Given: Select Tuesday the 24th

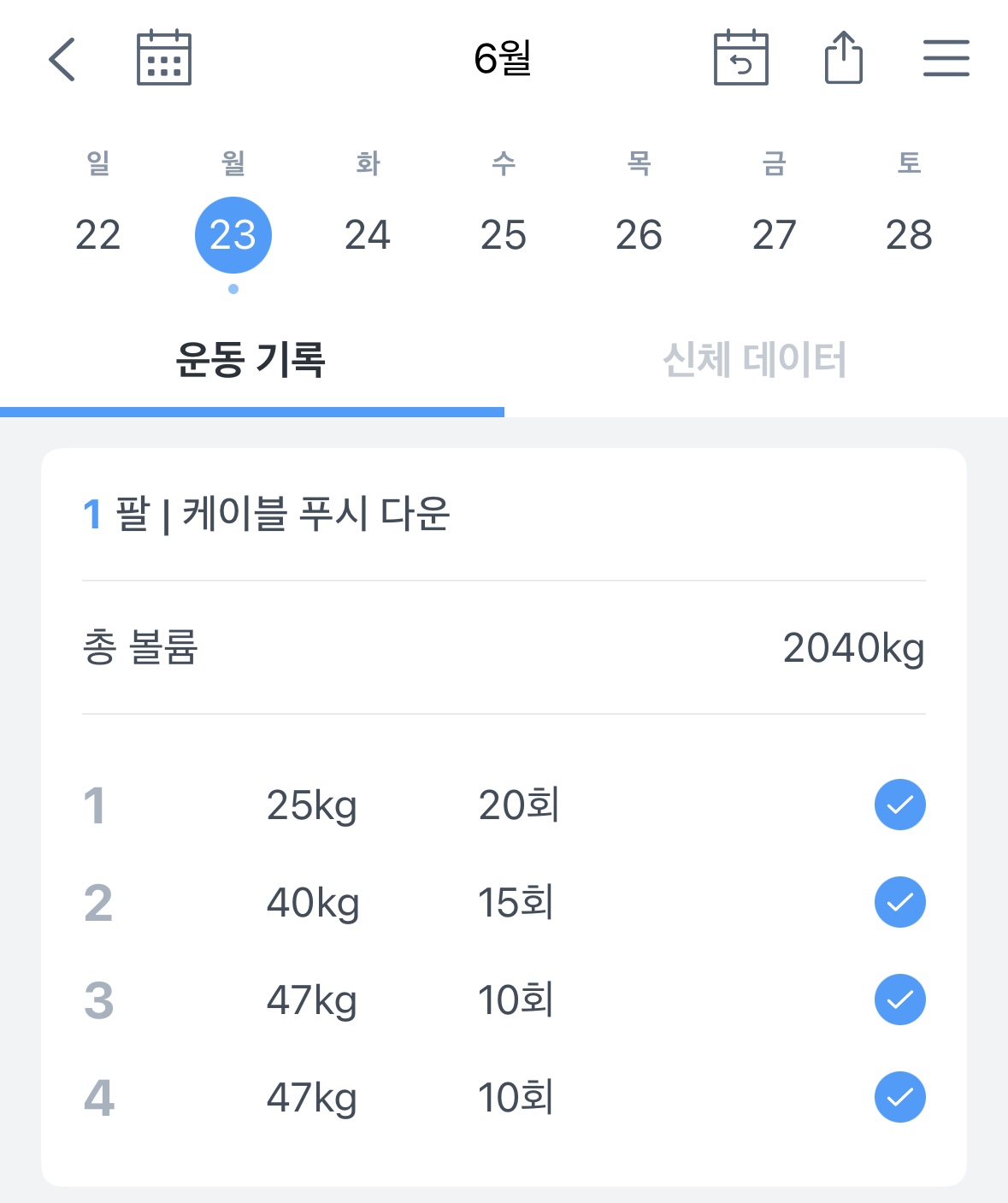Looking at the screenshot, I should pyautogui.click(x=368, y=235).
